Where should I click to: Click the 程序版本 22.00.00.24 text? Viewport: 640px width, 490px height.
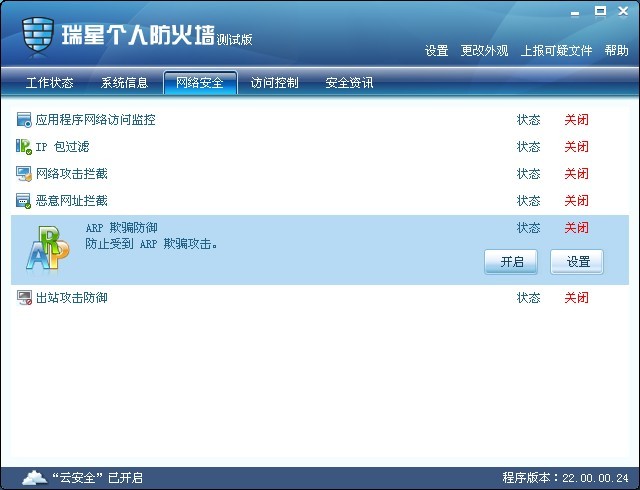[565, 477]
